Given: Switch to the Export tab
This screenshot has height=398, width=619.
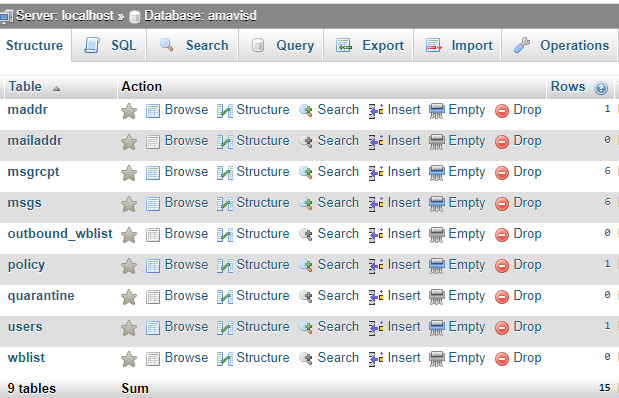Looking at the screenshot, I should [x=368, y=45].
